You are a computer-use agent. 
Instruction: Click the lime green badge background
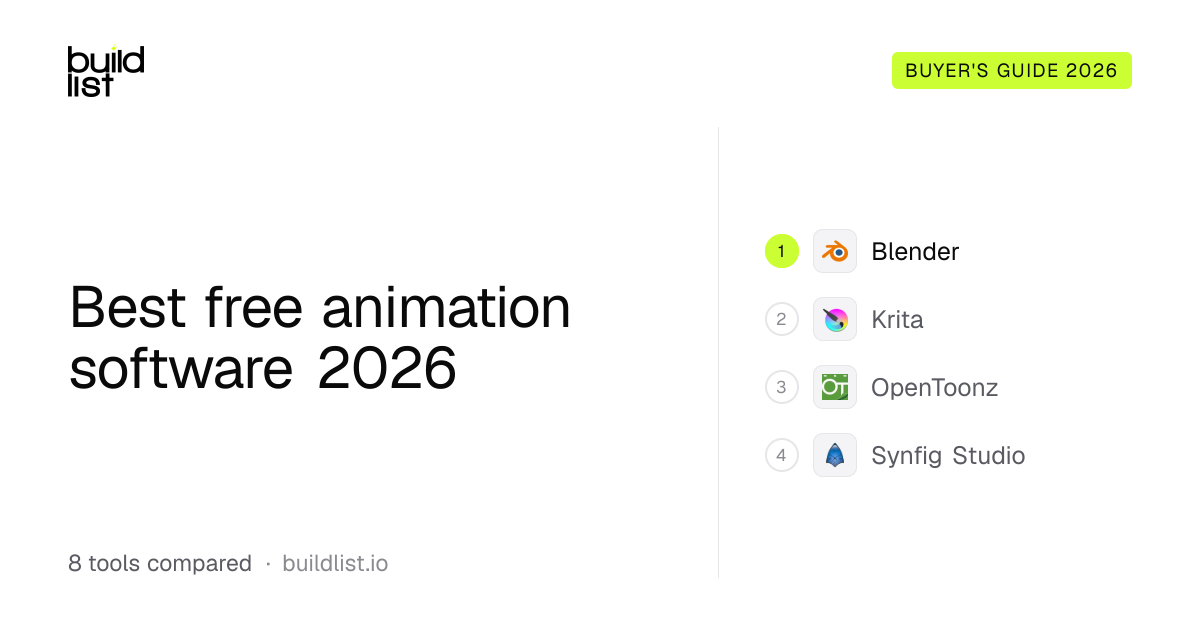click(x=1012, y=70)
